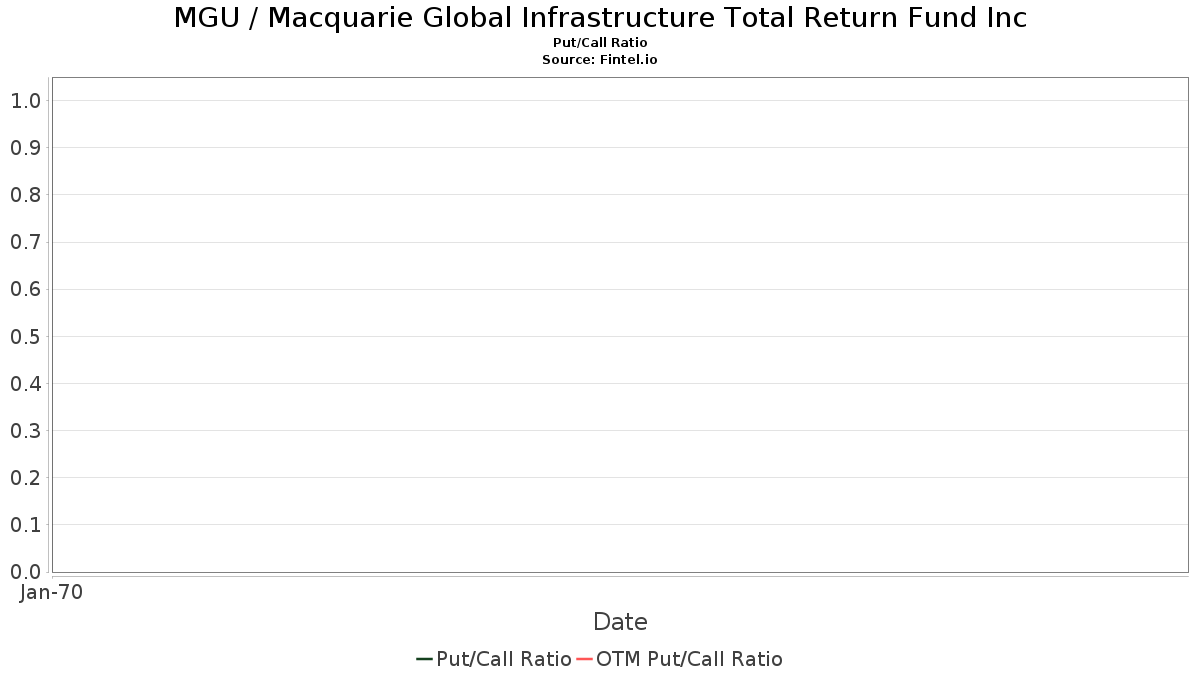This screenshot has height=675, width=1200.
Task: Click the 0.3 y-axis tick label
Action: [x=26, y=431]
